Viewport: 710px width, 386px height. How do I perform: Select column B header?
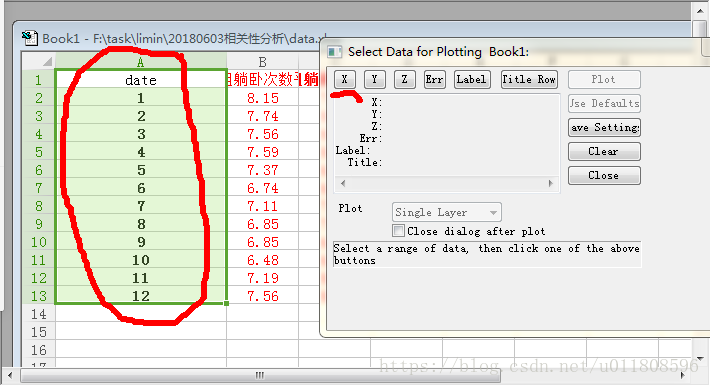(262, 61)
